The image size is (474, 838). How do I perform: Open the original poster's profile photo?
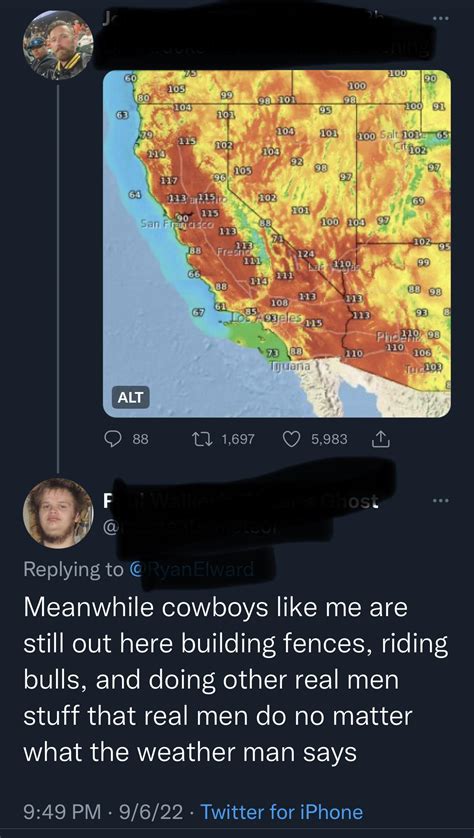pos(58,45)
